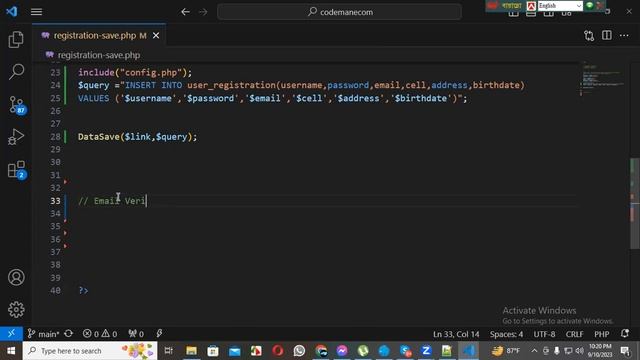Open Windows Start menu
The width and height of the screenshot is (640, 360).
[x=11, y=351]
